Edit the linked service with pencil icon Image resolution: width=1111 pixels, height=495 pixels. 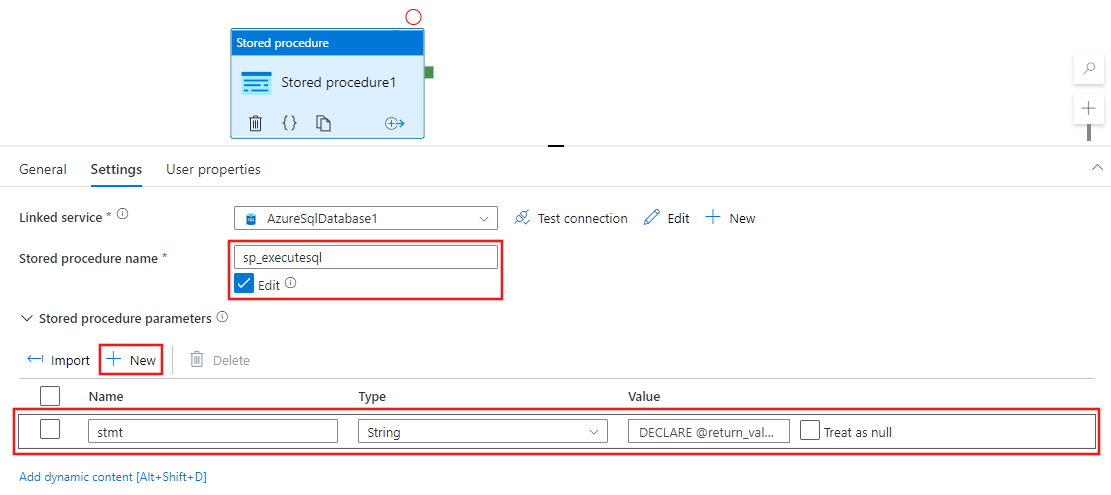point(652,218)
